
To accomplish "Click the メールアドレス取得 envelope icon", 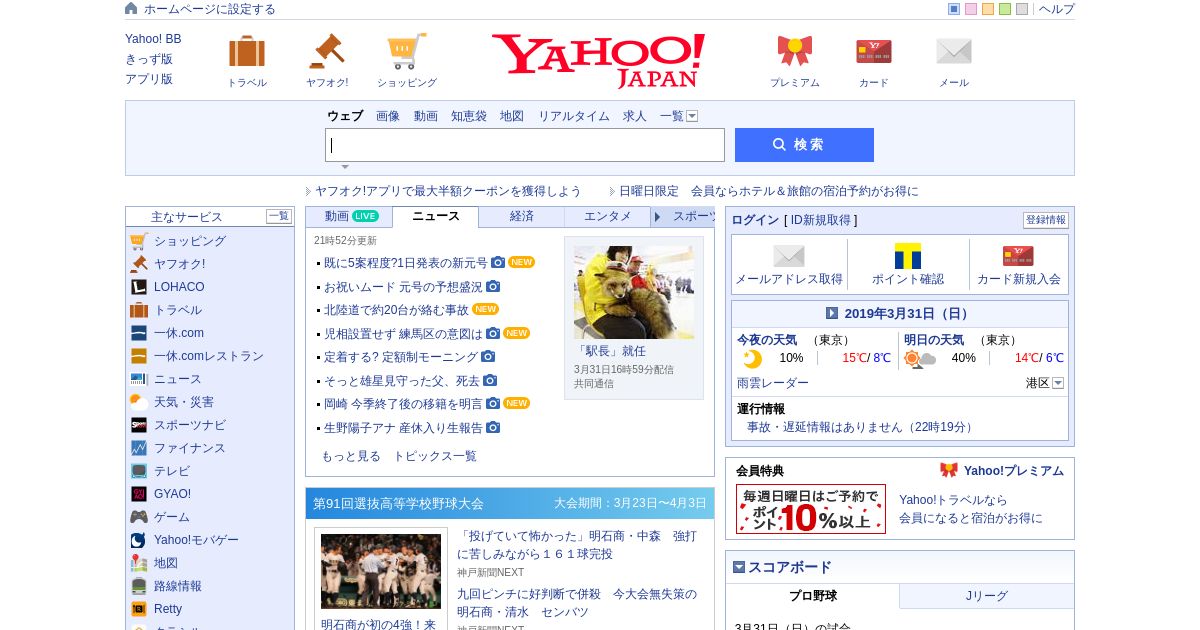I will click(789, 256).
